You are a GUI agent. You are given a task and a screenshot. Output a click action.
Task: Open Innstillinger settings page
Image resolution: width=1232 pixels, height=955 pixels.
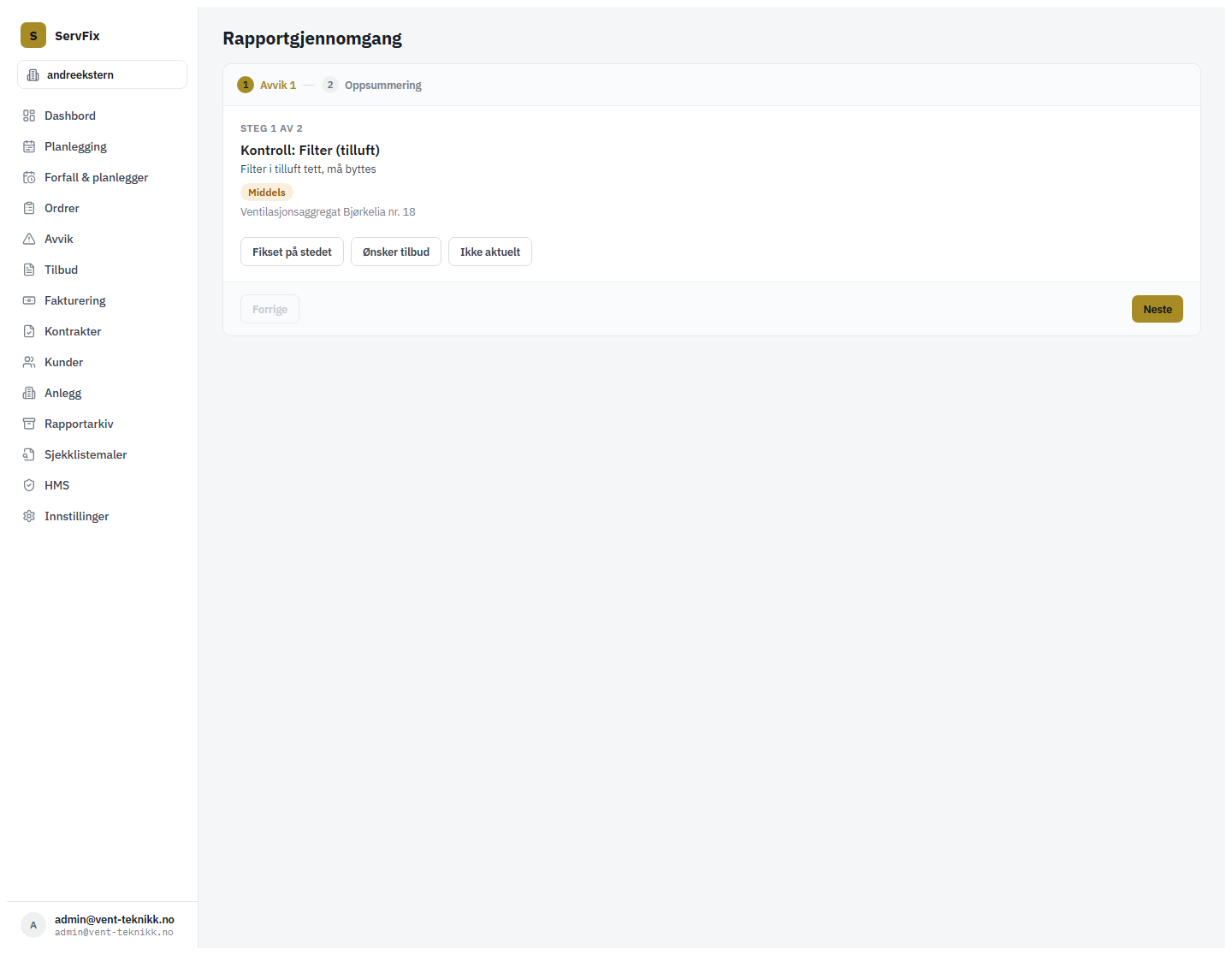pos(102,516)
